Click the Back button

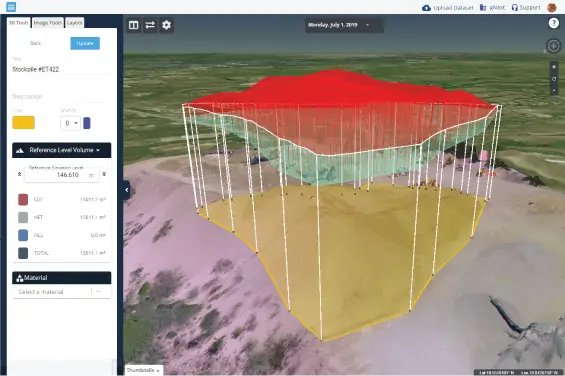click(x=36, y=43)
